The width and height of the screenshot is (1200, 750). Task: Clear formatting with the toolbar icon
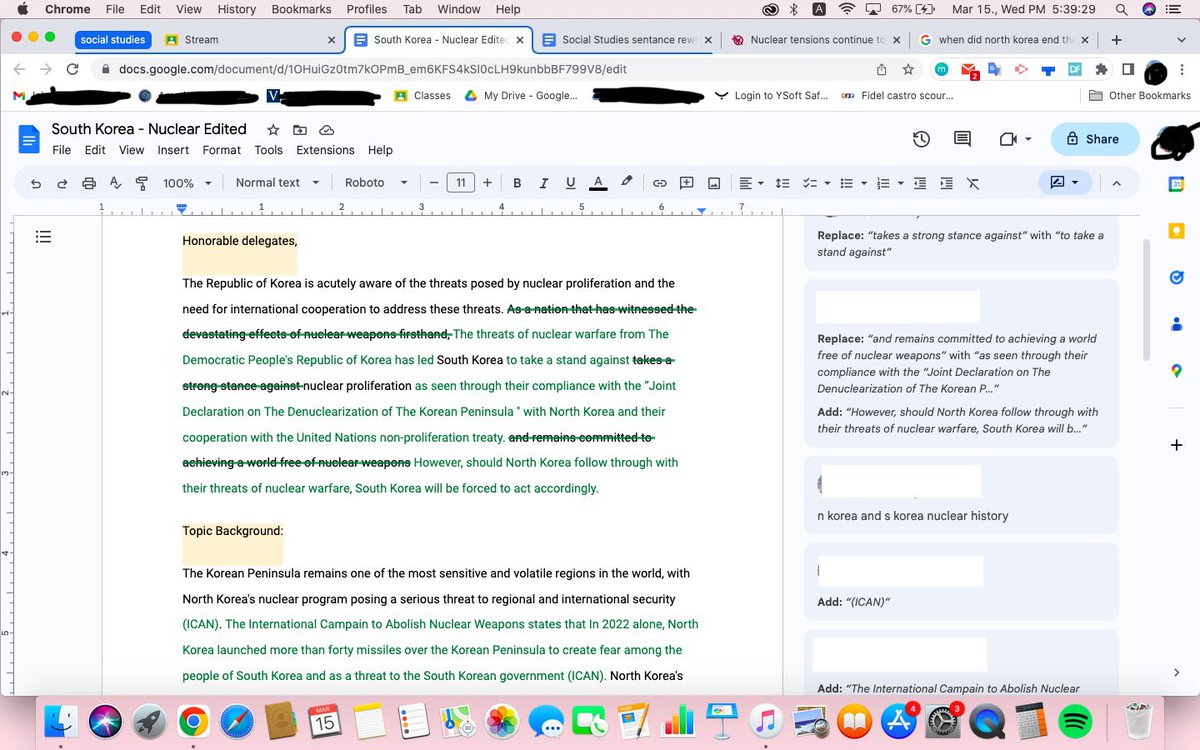[973, 183]
